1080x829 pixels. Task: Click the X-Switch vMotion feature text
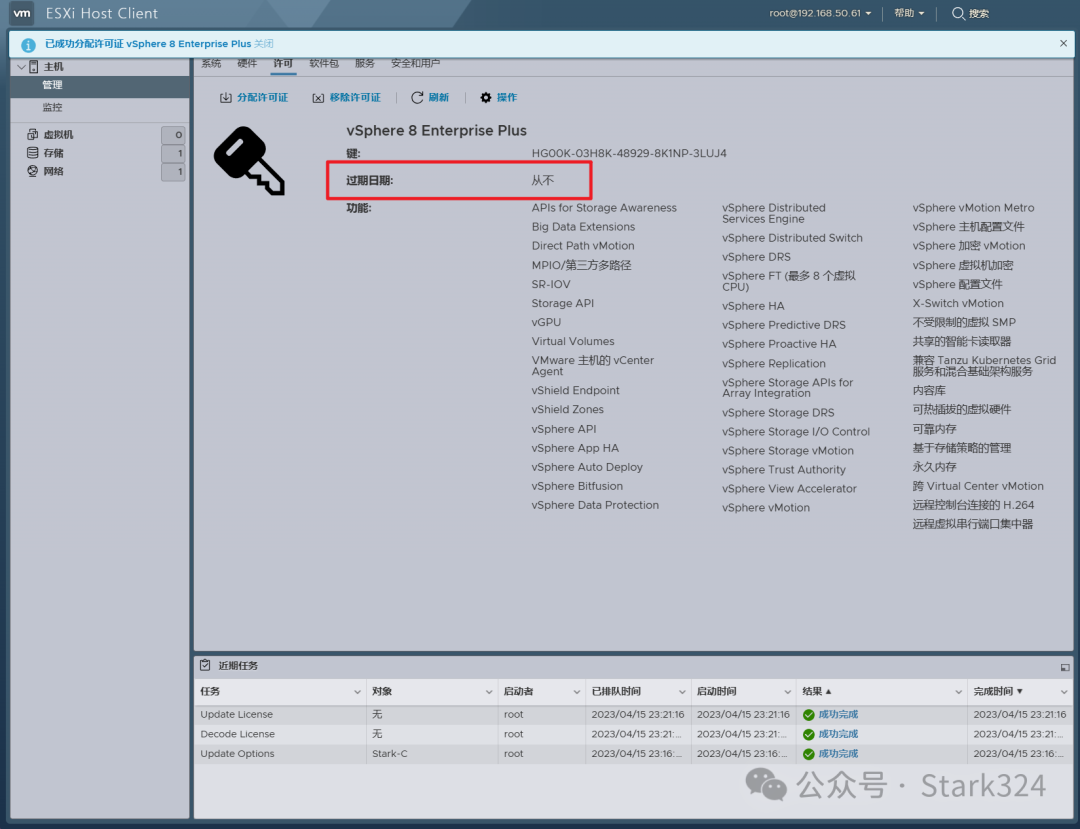click(x=958, y=303)
